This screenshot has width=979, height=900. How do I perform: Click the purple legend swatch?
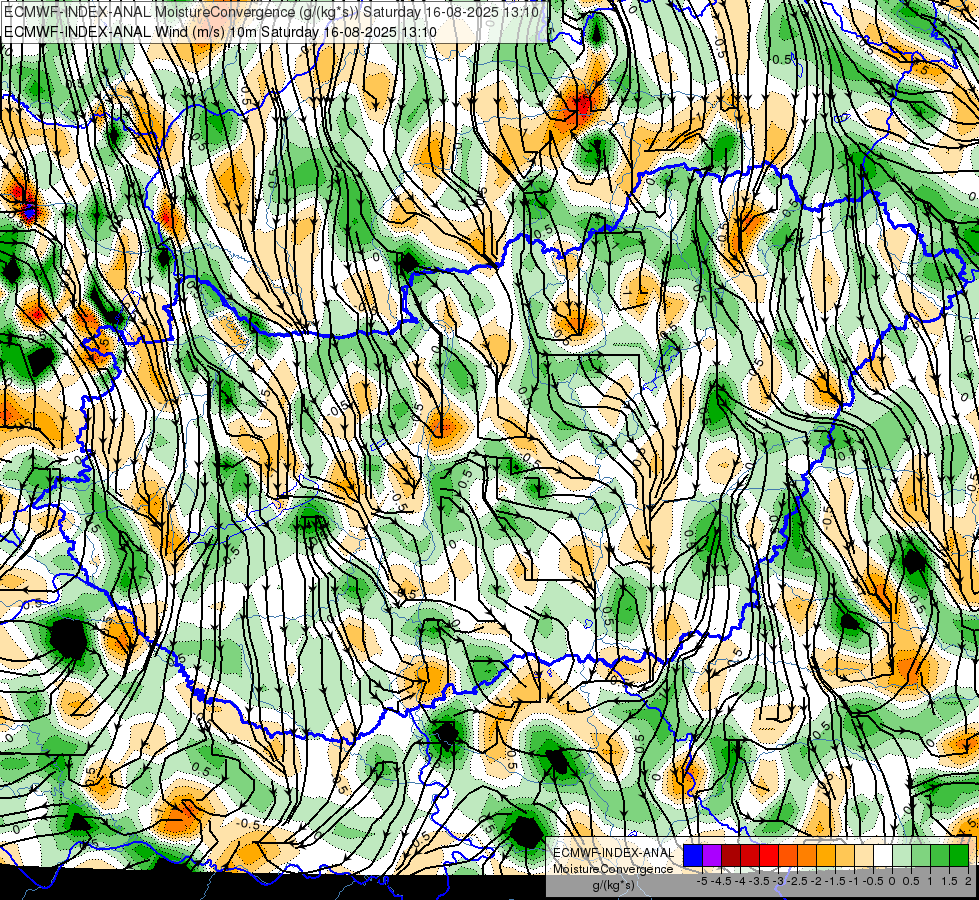[712, 855]
